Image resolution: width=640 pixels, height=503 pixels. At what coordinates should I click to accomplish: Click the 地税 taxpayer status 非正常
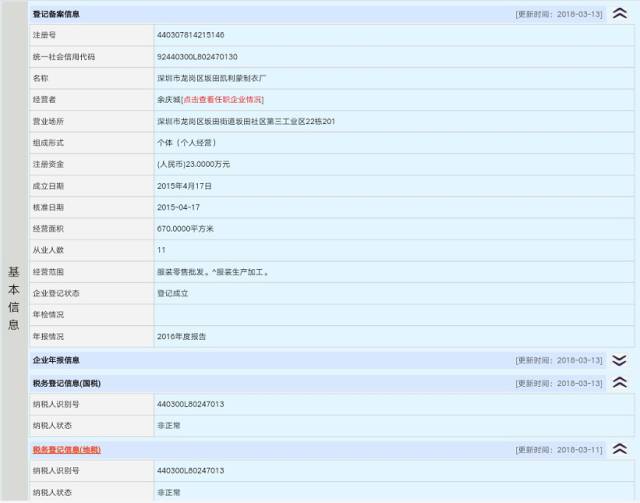(169, 492)
